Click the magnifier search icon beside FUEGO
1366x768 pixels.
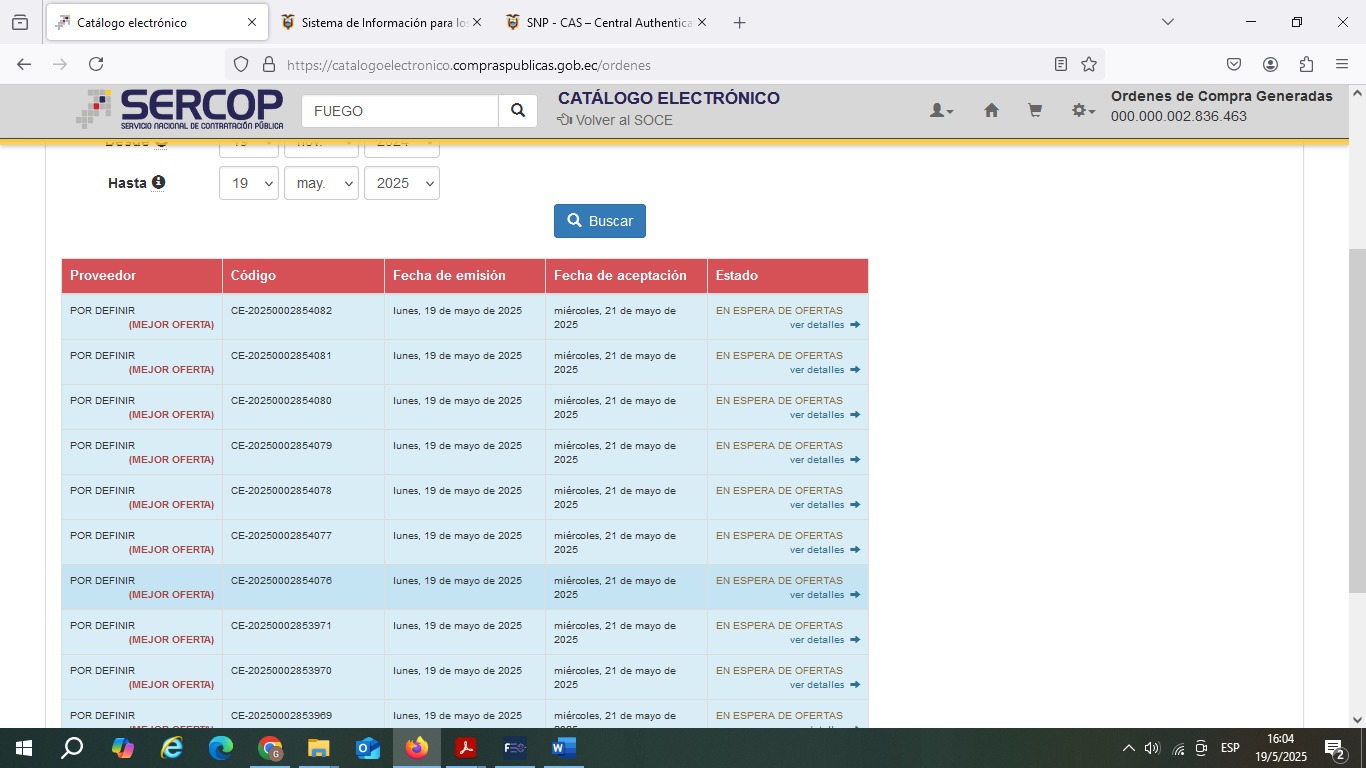(x=517, y=111)
